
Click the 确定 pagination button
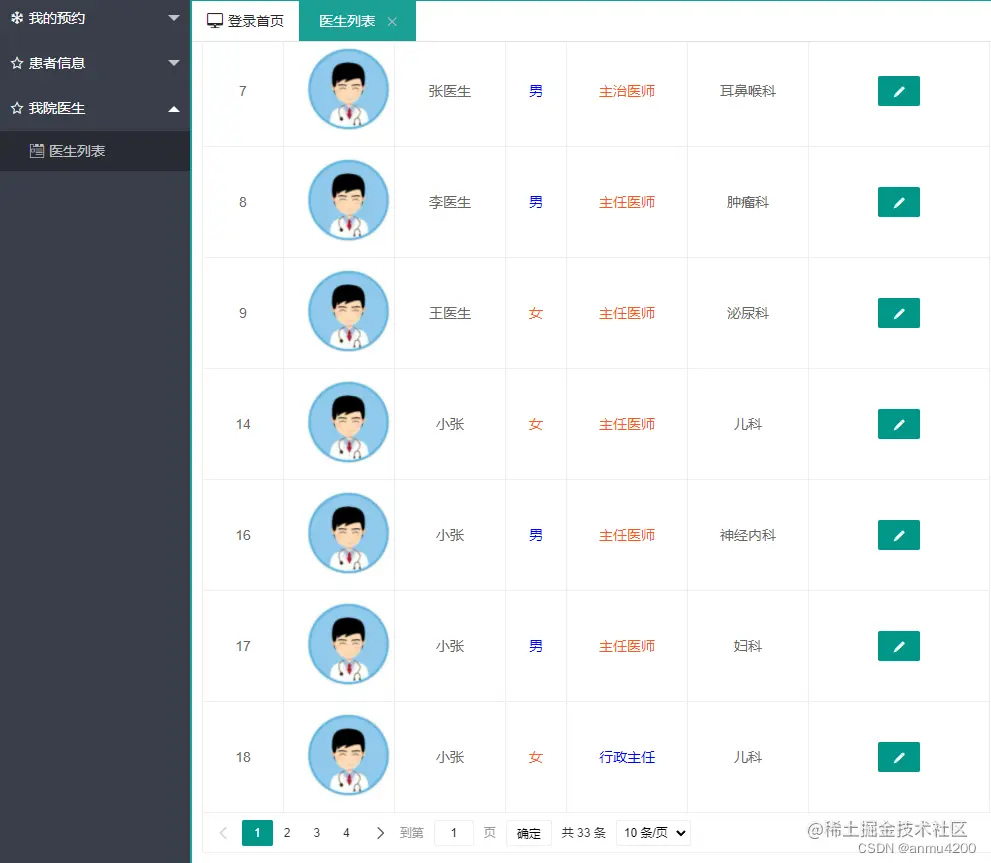point(528,832)
